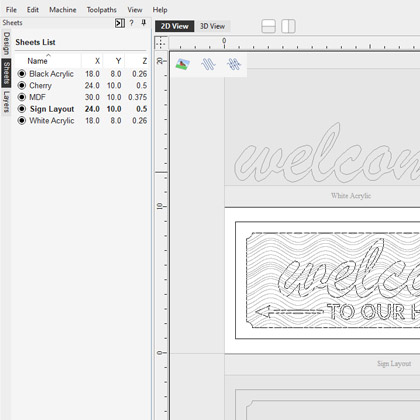The image size is (420, 420).
Task: Switch to horizontal split view layout
Action: pyautogui.click(x=268, y=26)
